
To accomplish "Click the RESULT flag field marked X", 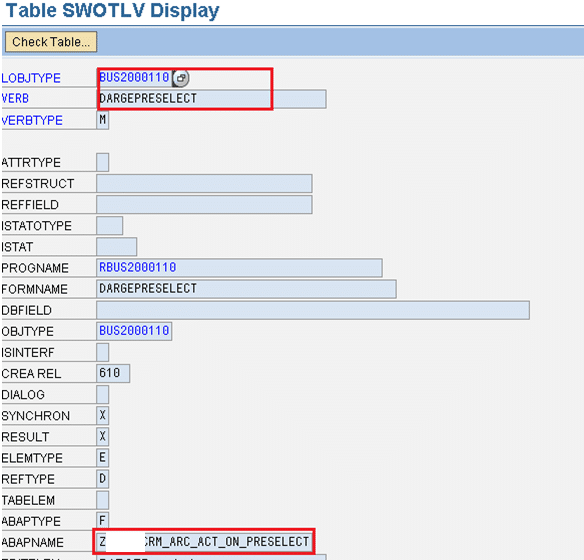I will [x=102, y=437].
